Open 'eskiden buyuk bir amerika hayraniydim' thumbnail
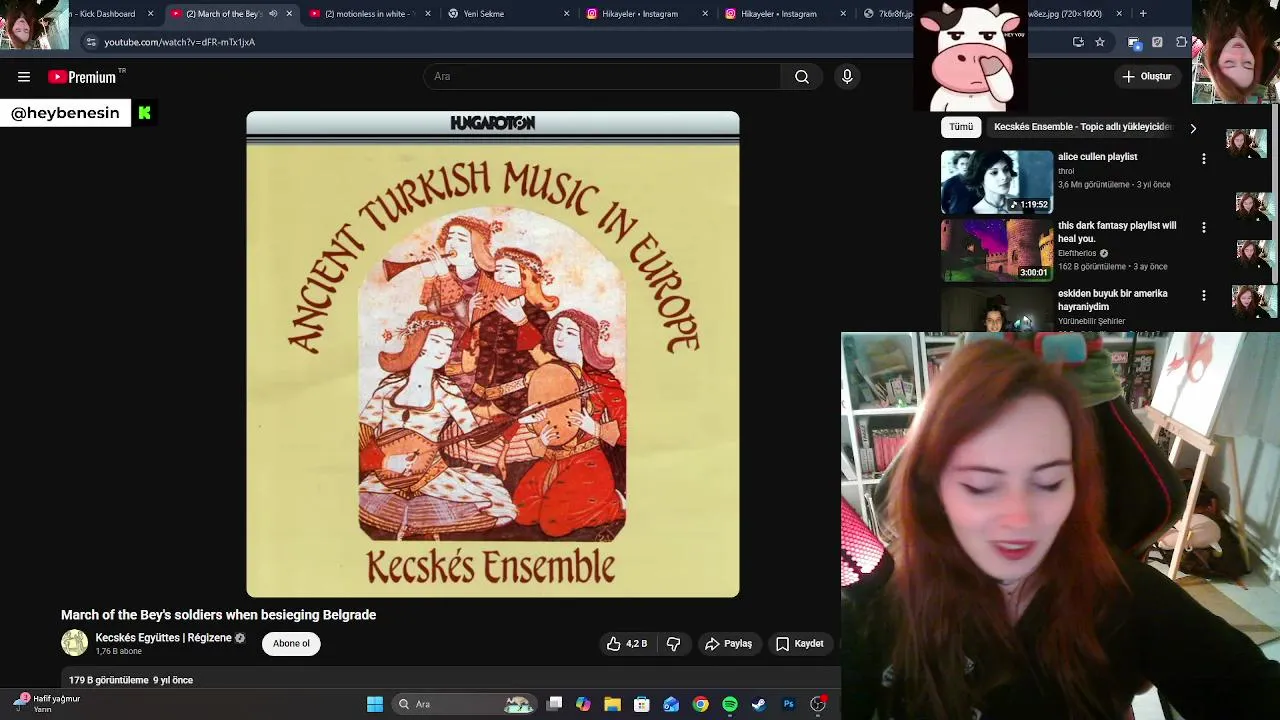The width and height of the screenshot is (1280, 720). click(997, 310)
